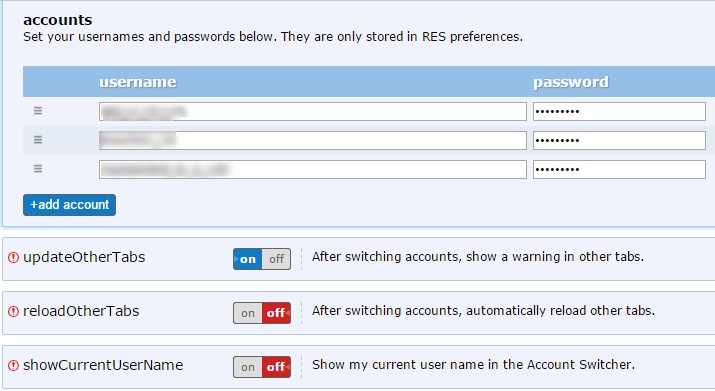This screenshot has width=715, height=391.
Task: Turn off the updateOtherTabs toggle
Action: (276, 259)
